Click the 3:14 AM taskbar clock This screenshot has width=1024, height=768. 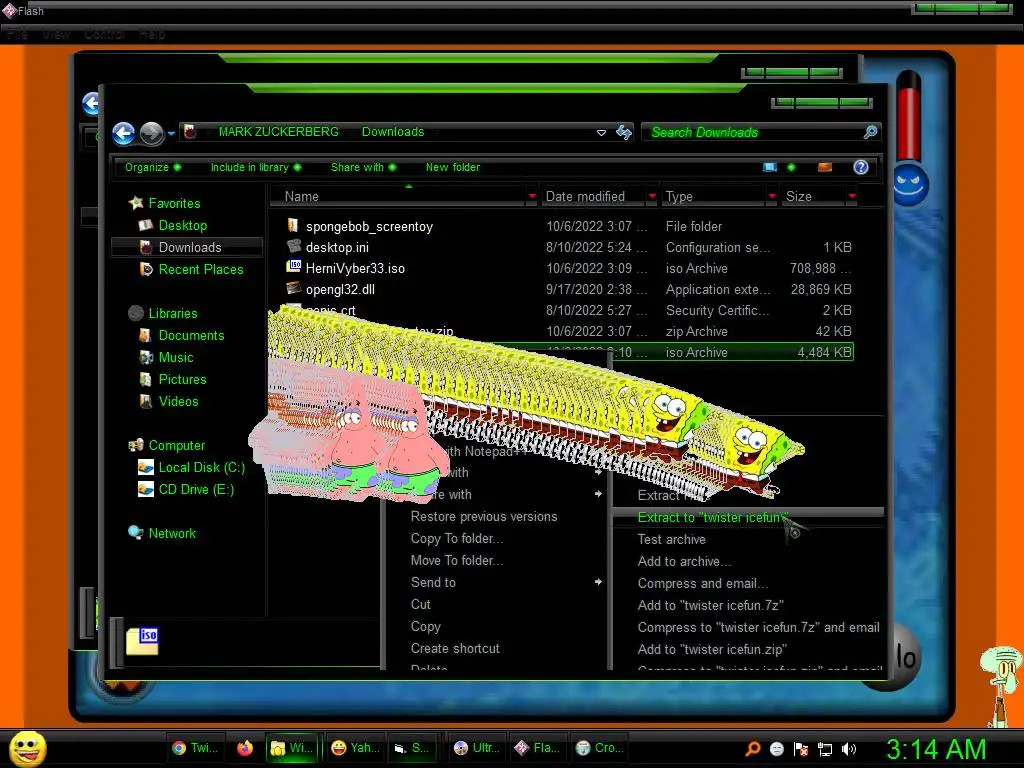pyautogui.click(x=936, y=749)
